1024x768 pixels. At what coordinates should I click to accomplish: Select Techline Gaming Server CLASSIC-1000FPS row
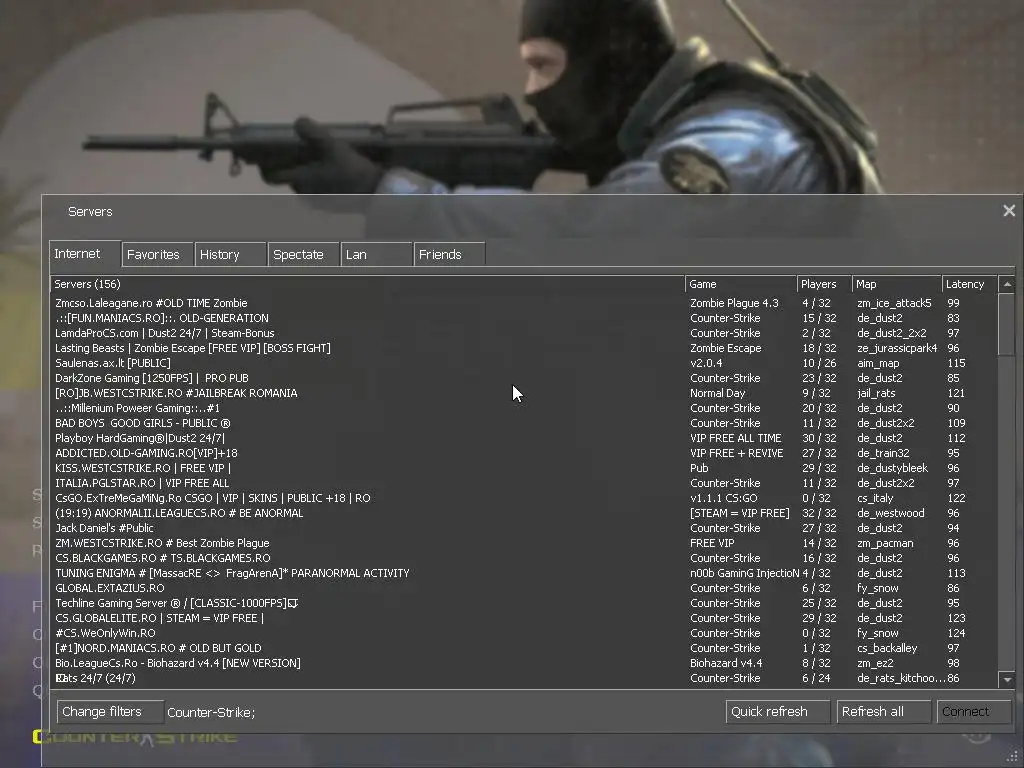coord(524,603)
